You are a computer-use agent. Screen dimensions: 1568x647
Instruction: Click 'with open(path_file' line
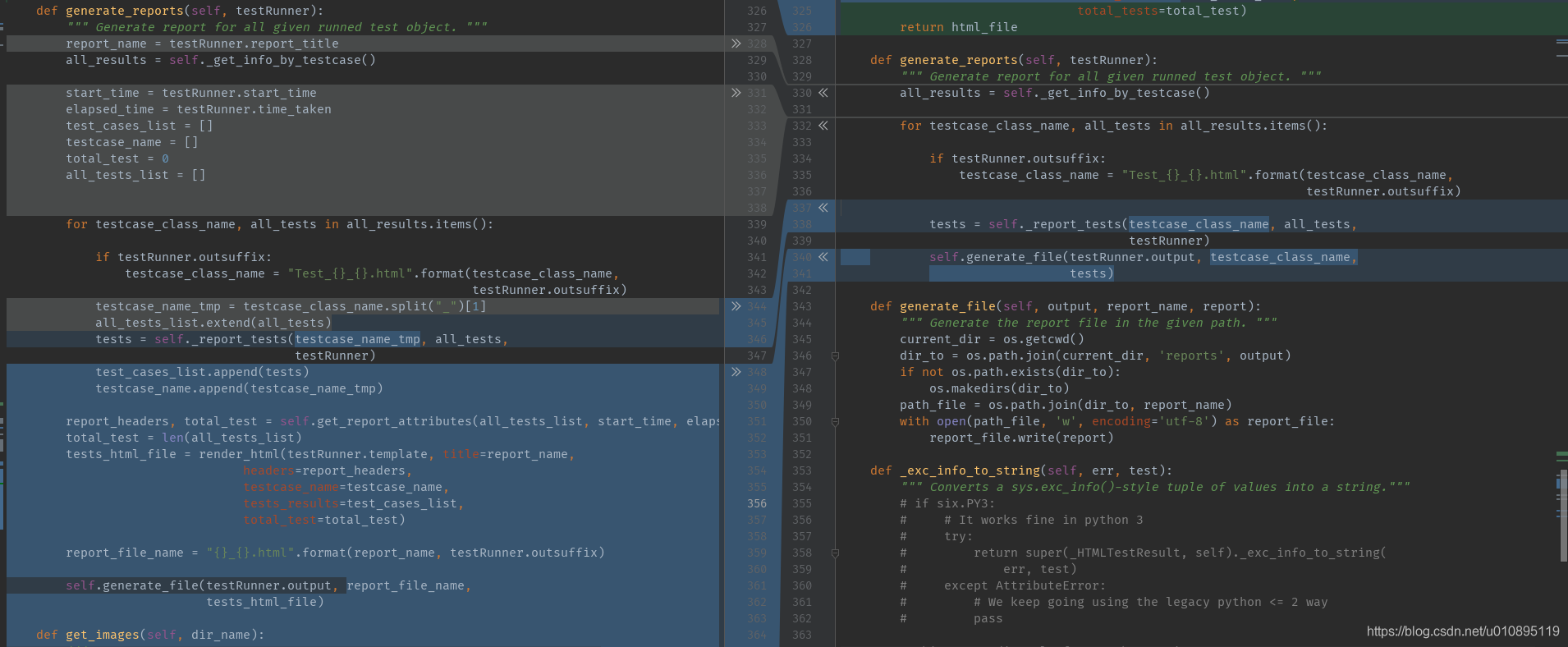point(1117,421)
